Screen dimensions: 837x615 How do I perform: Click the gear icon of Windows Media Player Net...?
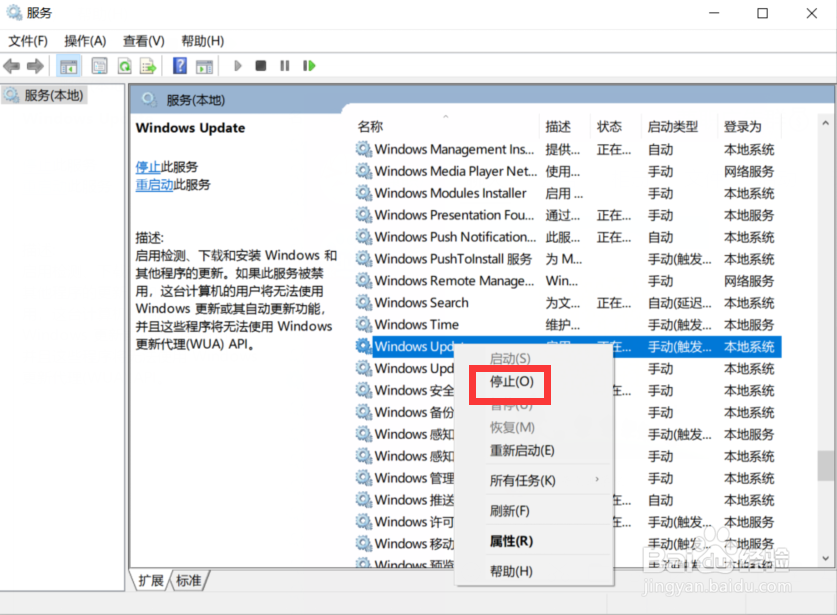364,171
